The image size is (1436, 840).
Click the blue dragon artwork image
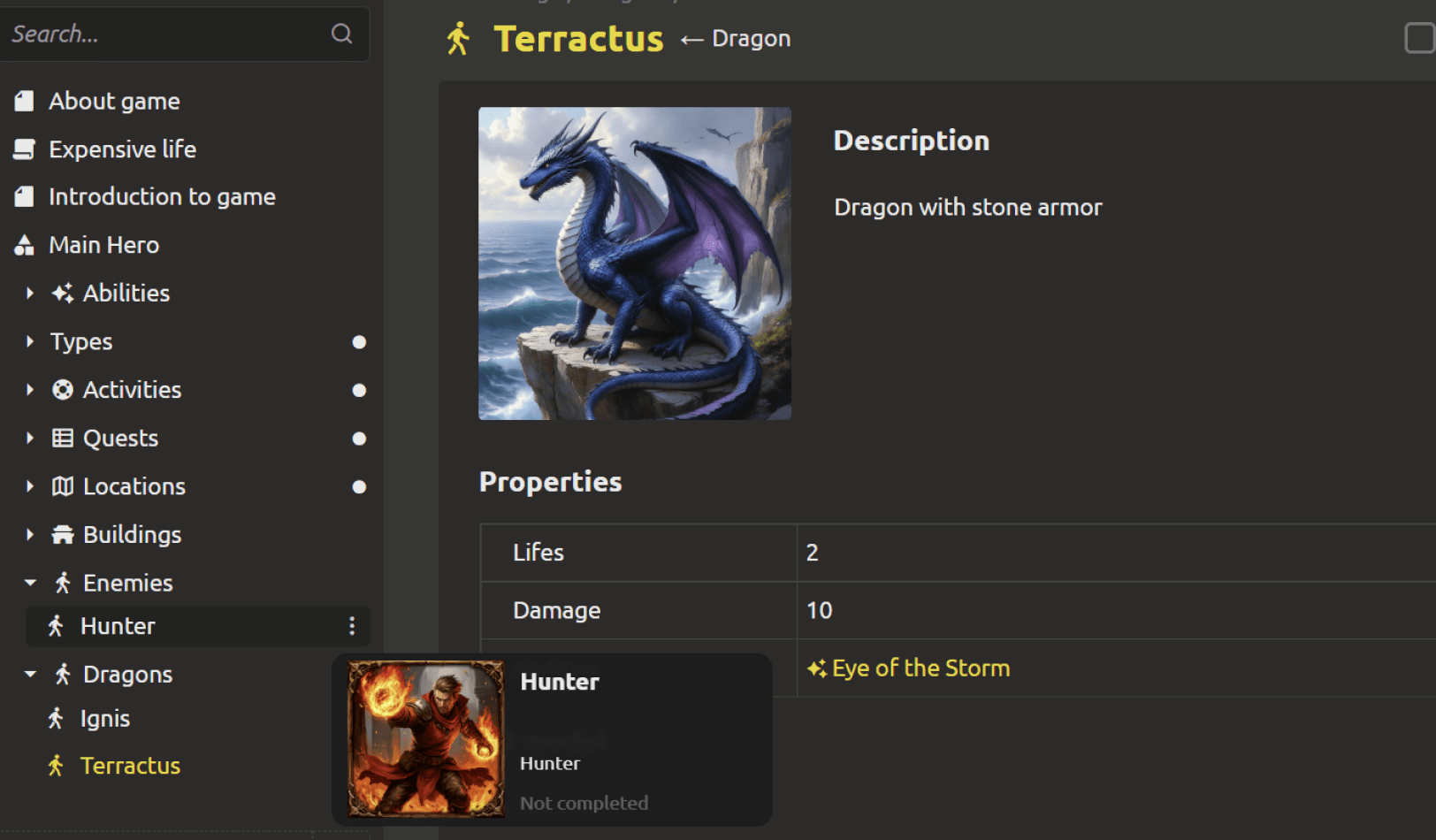635,263
